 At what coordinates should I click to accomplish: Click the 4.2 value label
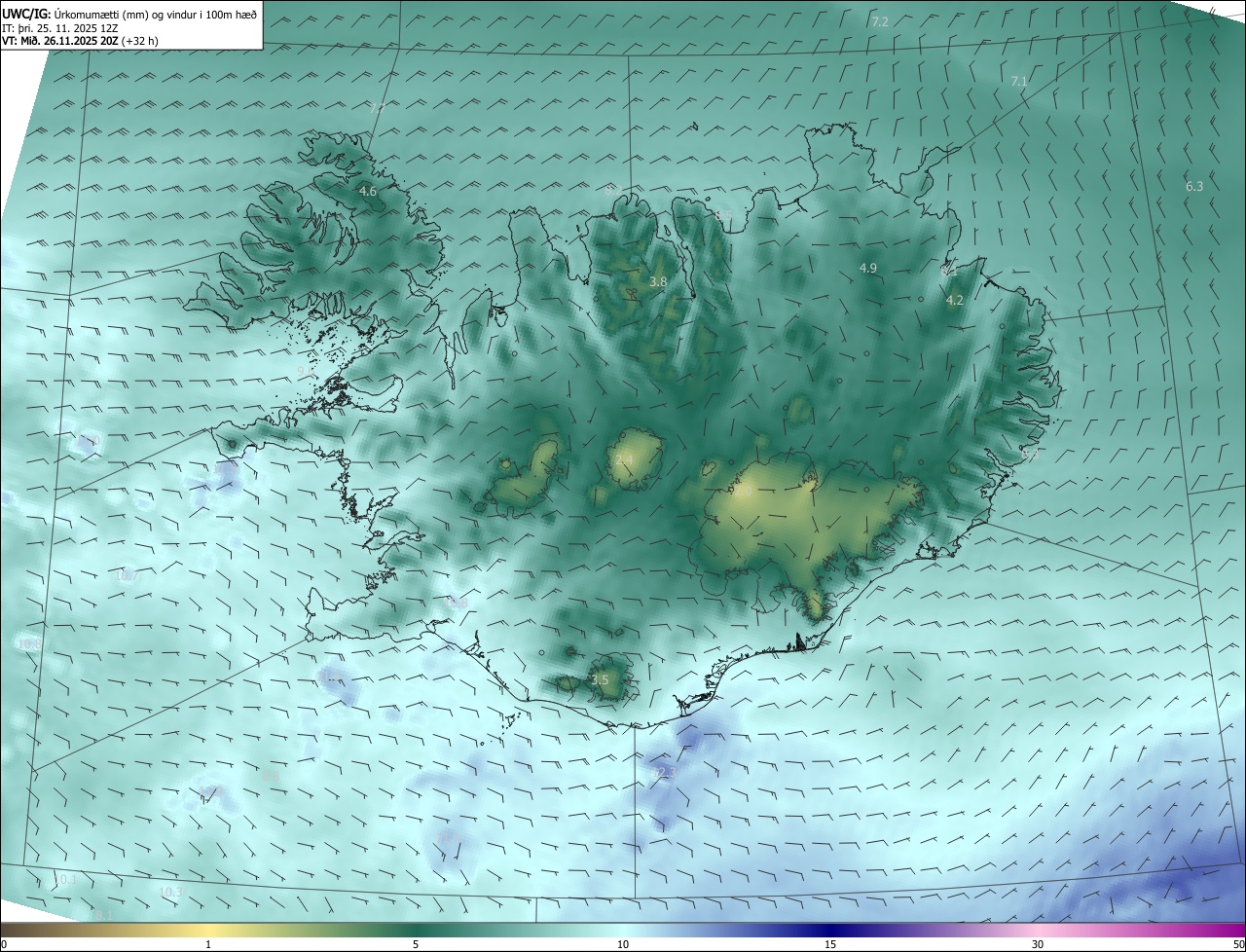point(955,301)
